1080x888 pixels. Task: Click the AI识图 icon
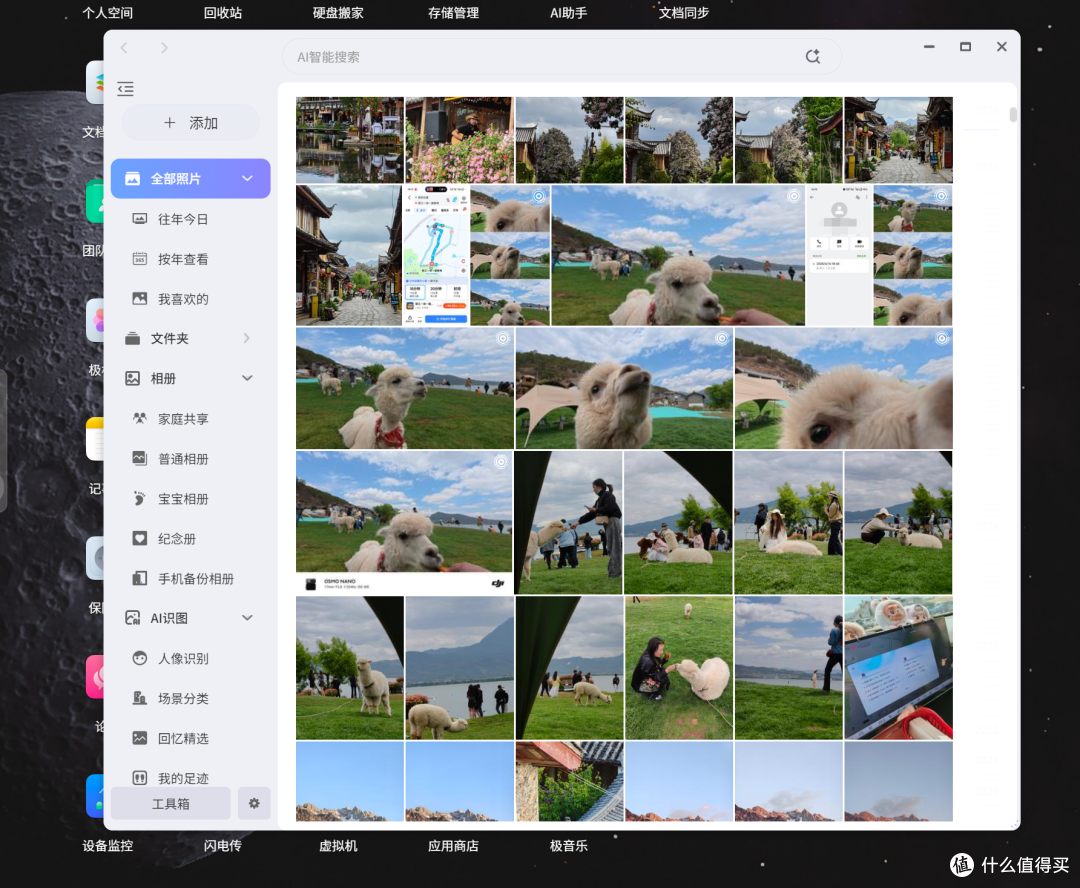point(132,618)
